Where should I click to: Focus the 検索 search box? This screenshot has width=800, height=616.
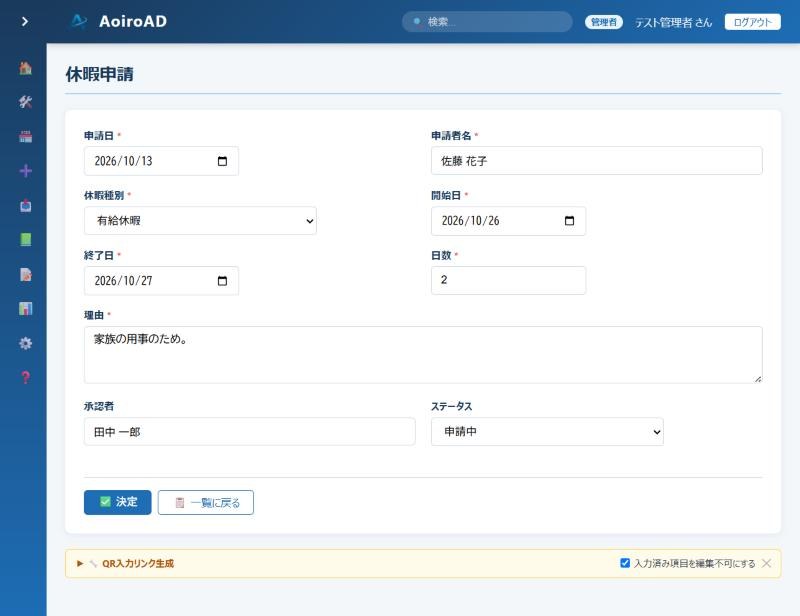tap(487, 22)
